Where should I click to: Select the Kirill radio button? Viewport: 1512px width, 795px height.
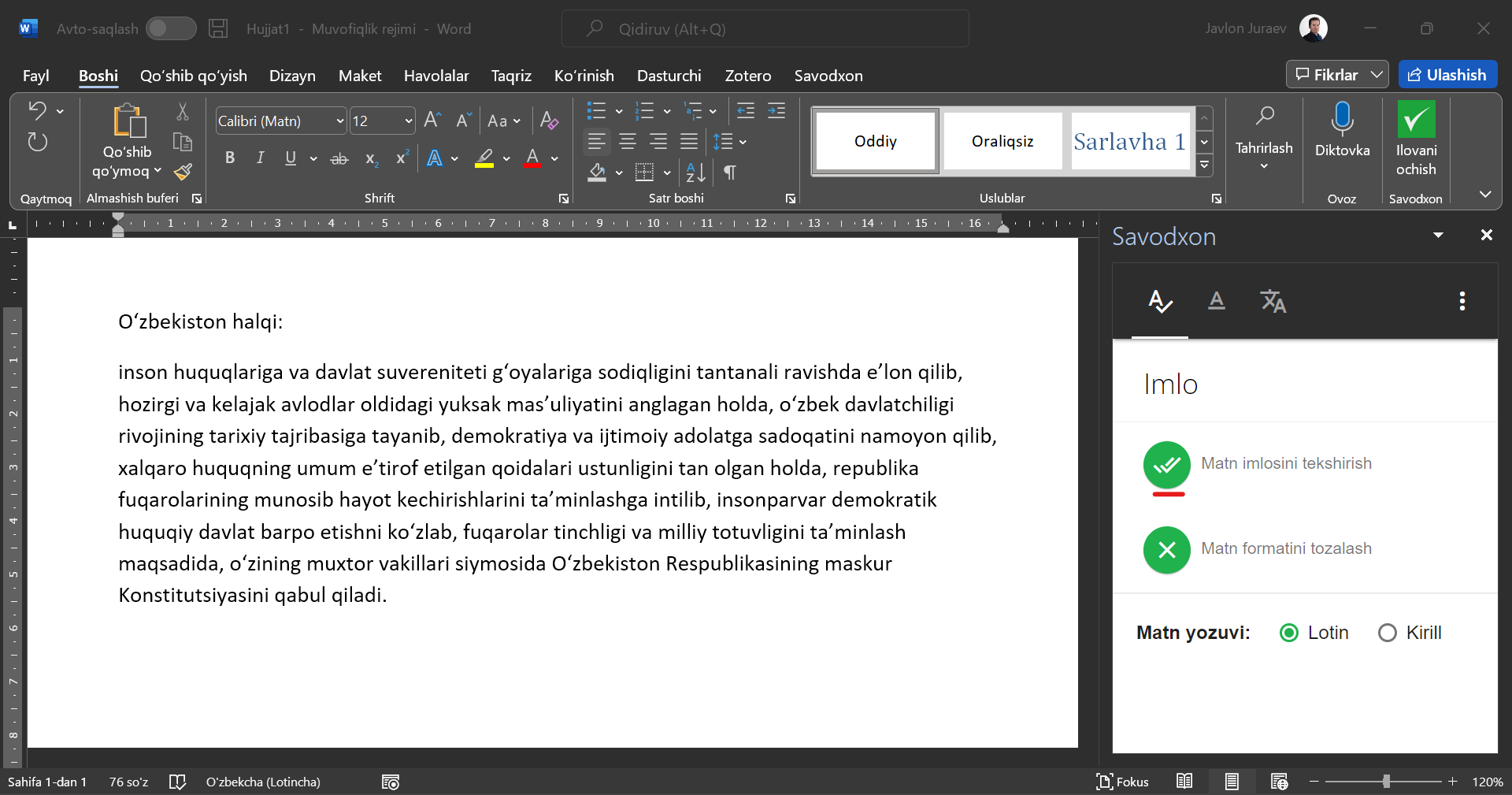[x=1388, y=633]
